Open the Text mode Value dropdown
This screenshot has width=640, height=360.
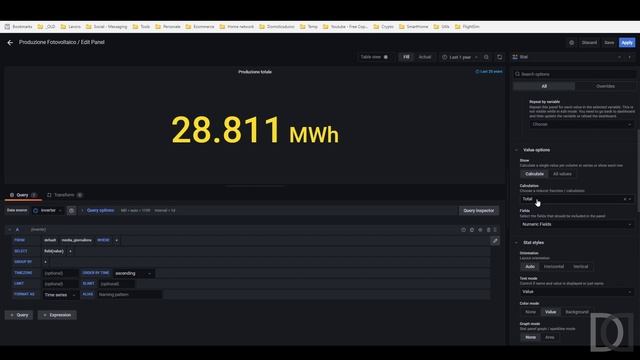click(x=576, y=292)
